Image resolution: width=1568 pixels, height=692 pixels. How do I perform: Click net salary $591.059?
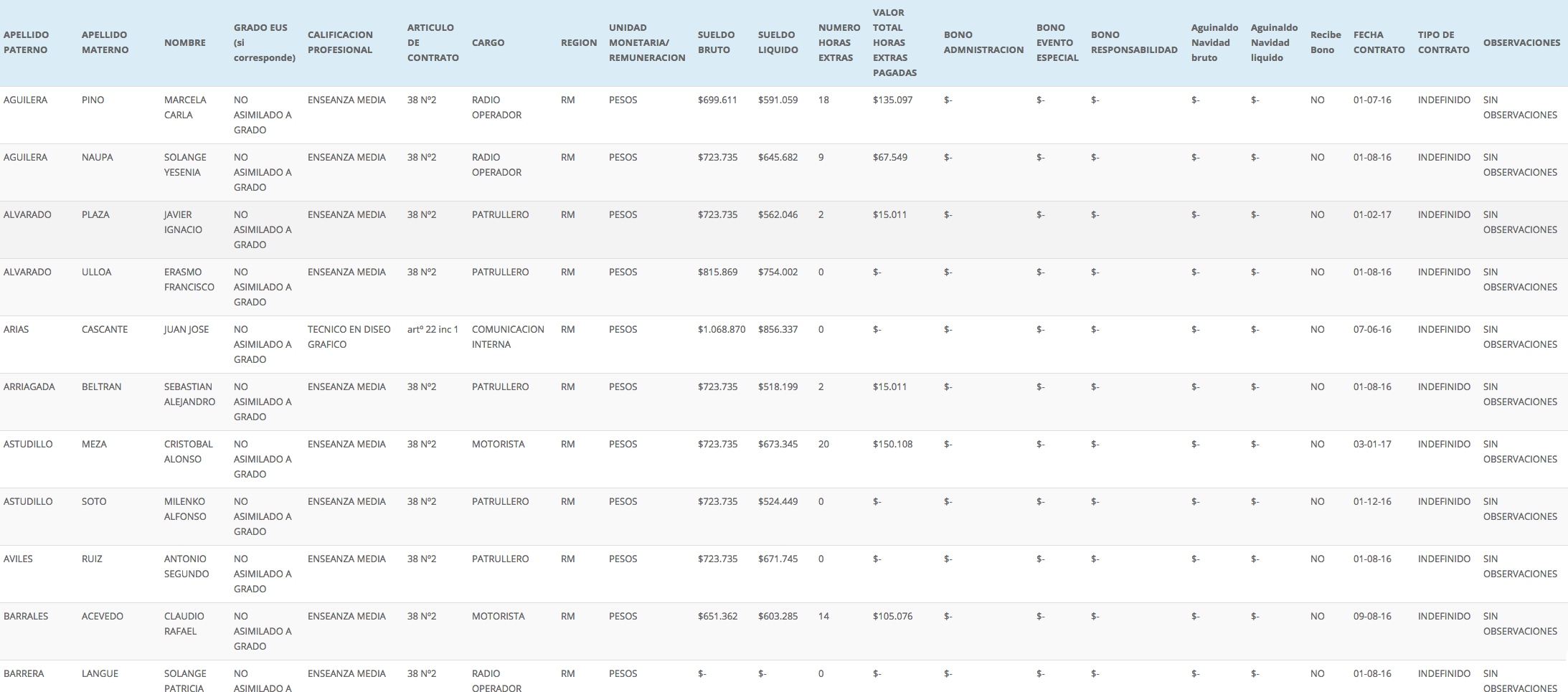click(x=778, y=100)
